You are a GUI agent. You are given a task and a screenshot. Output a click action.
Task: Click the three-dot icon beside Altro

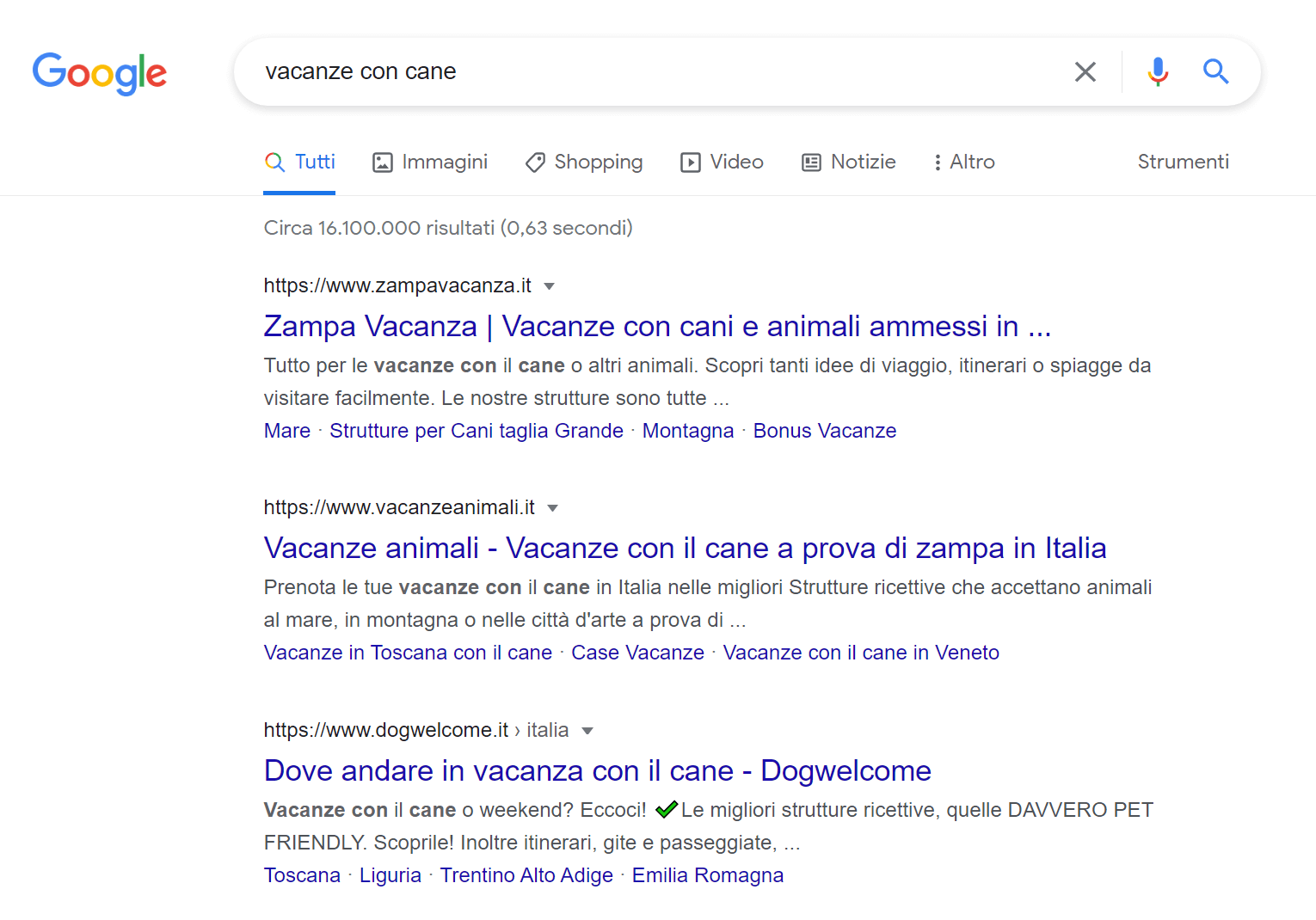[x=938, y=162]
